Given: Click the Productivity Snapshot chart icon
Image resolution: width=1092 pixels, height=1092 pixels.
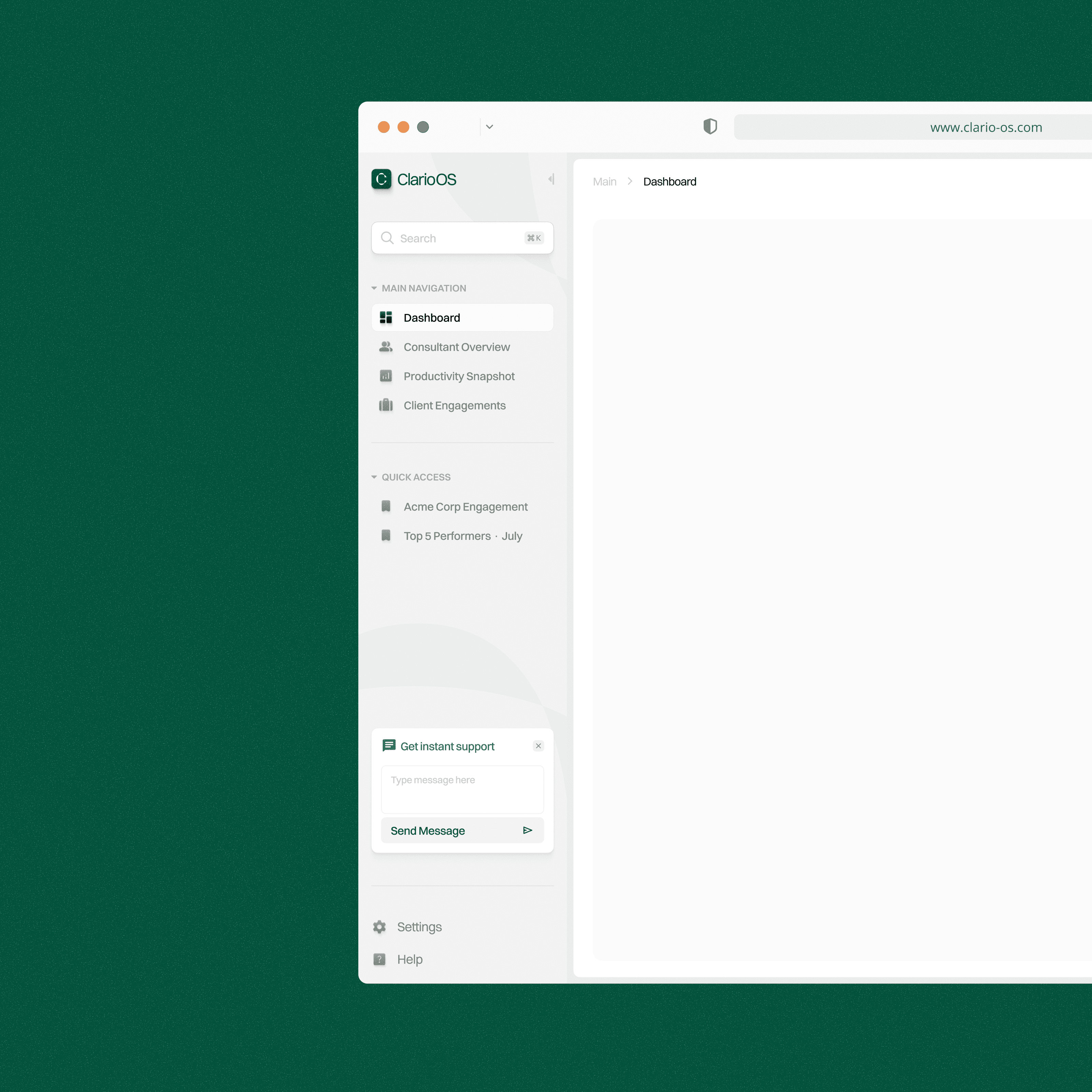Looking at the screenshot, I should (x=386, y=376).
